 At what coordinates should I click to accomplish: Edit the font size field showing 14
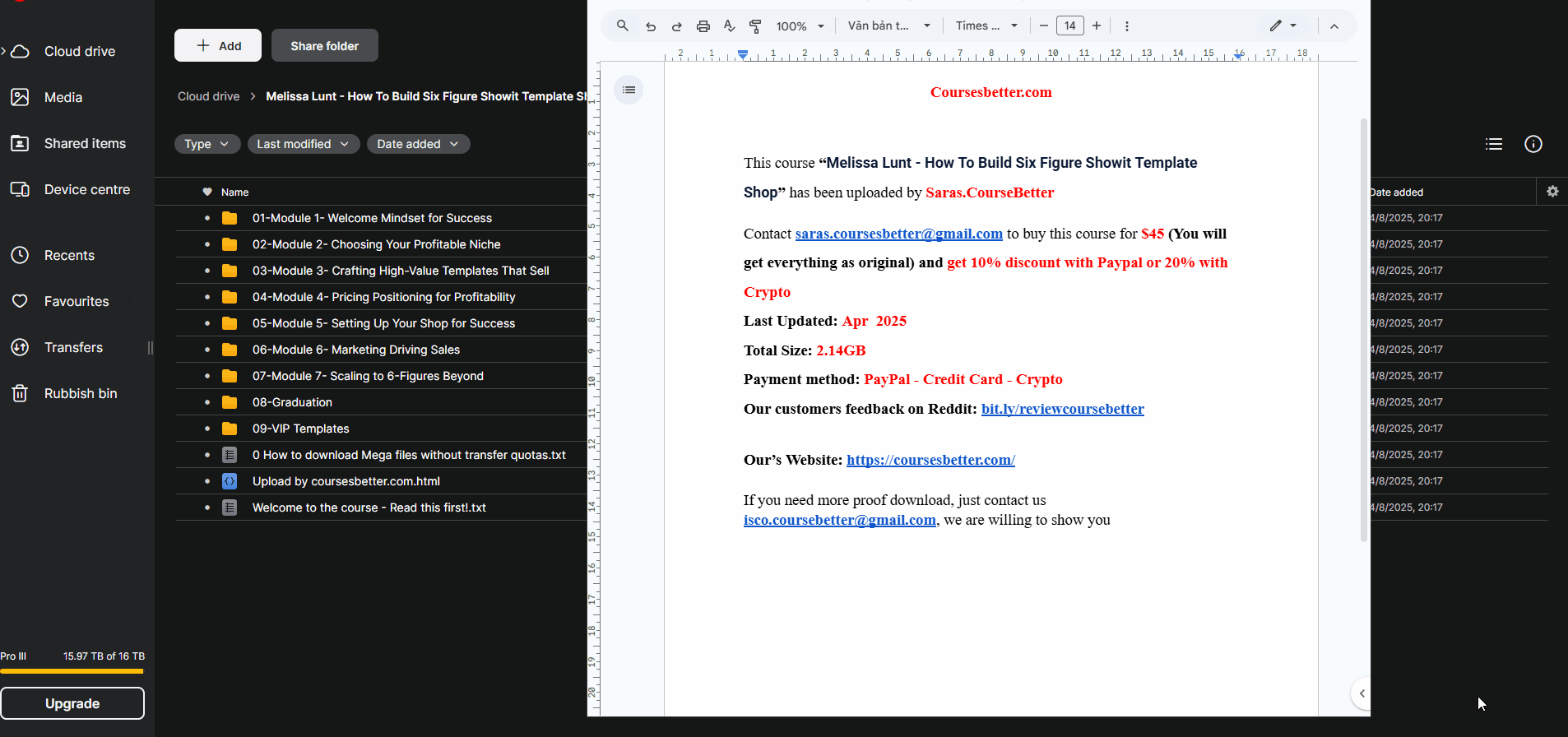click(1070, 26)
